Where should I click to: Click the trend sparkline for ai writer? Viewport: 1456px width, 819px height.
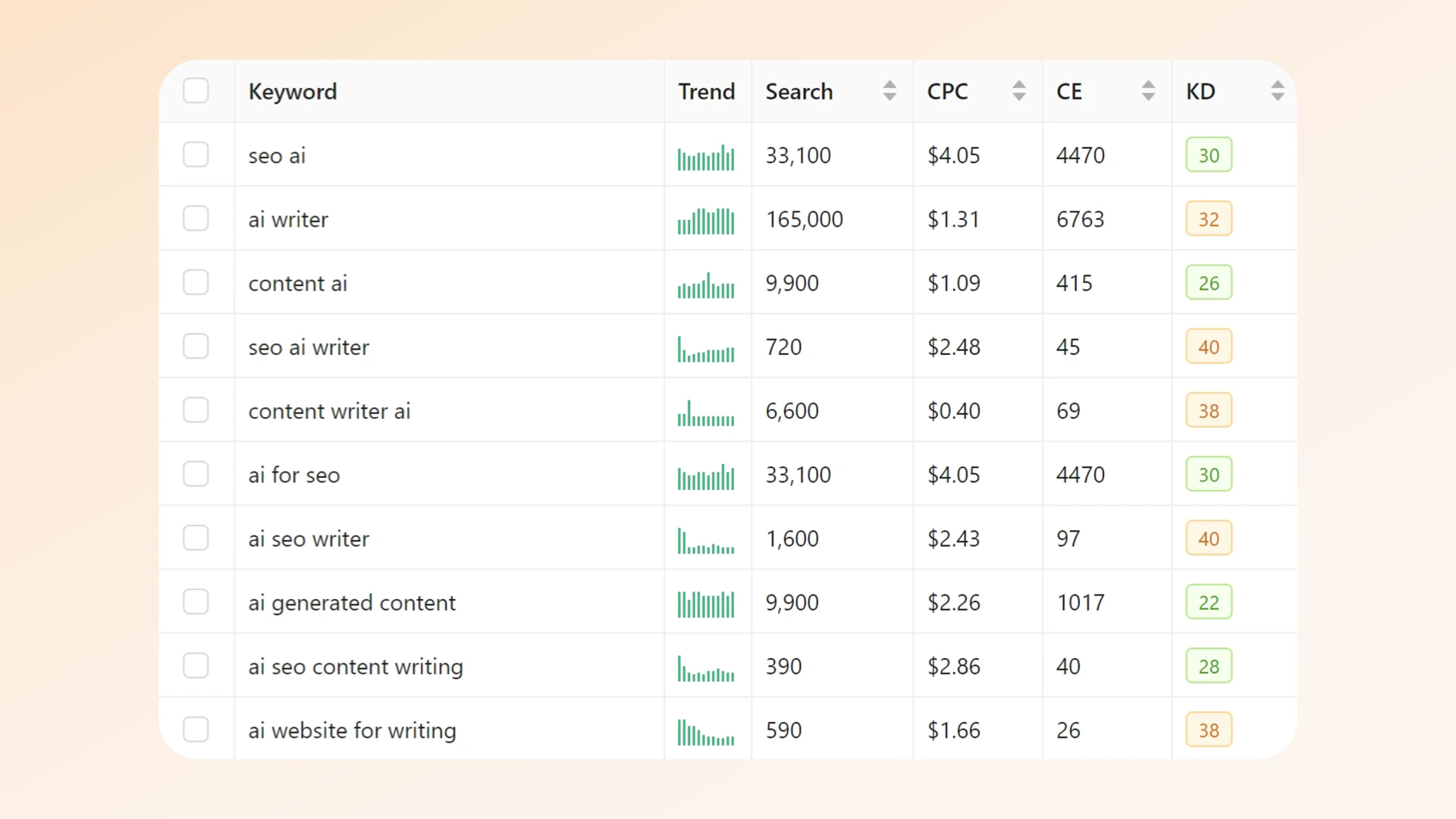tap(706, 221)
